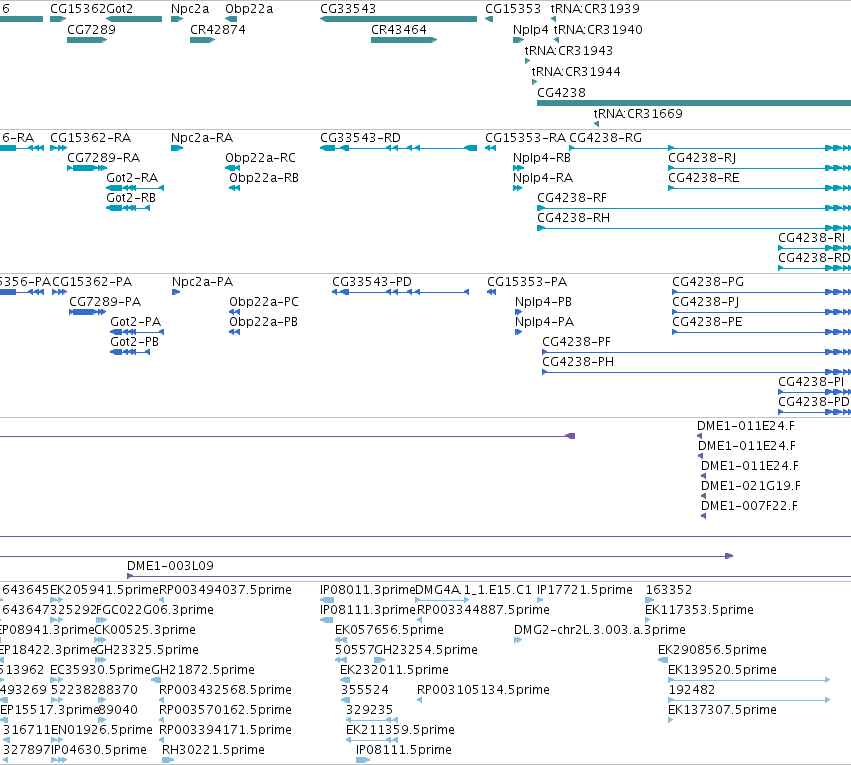Click the Got2-RB transcript label
The image size is (851, 765).
pyautogui.click(x=131, y=198)
